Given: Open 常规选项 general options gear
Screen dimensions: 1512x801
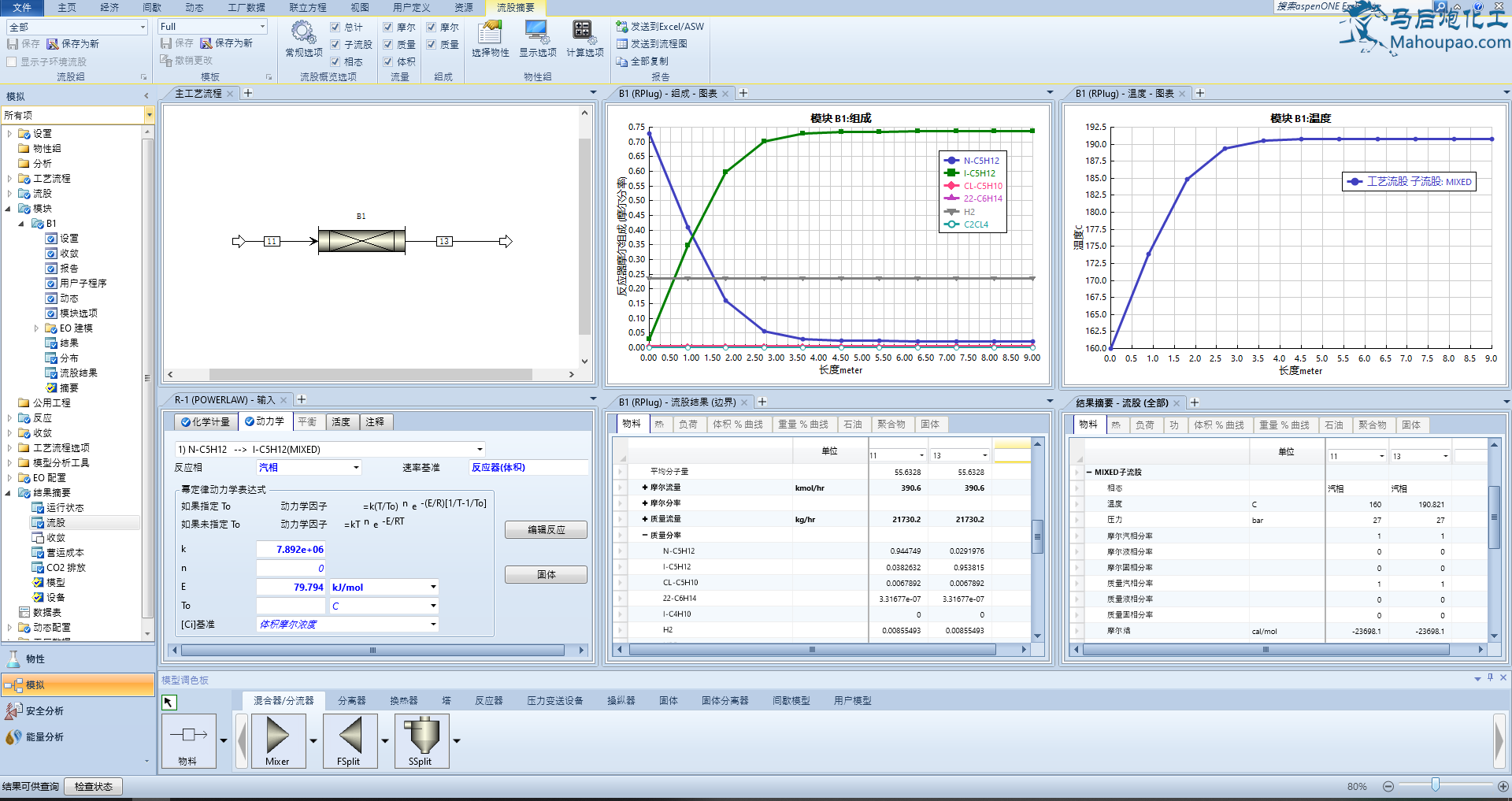Looking at the screenshot, I should click(x=304, y=39).
